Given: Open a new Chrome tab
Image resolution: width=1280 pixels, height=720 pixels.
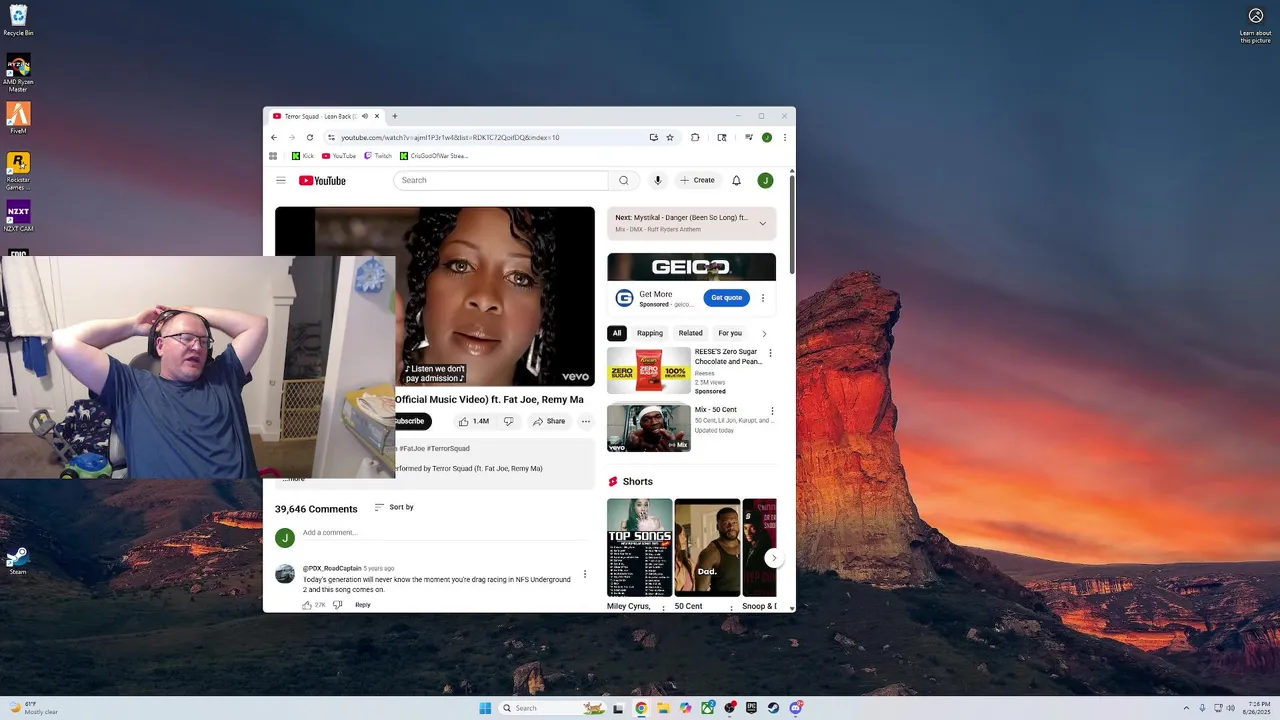Looking at the screenshot, I should coord(394,116).
